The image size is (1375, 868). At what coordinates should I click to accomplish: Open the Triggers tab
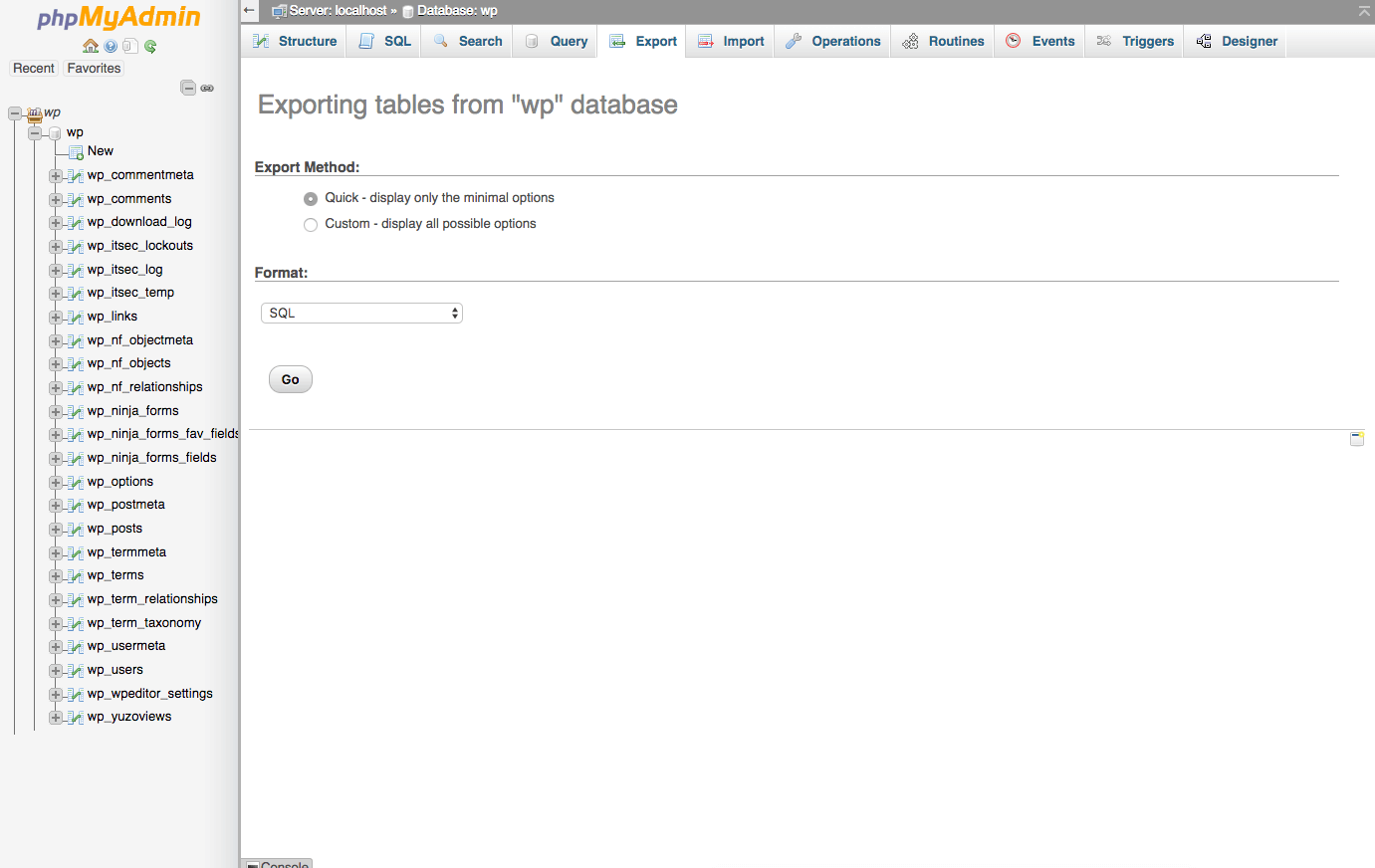point(1135,41)
